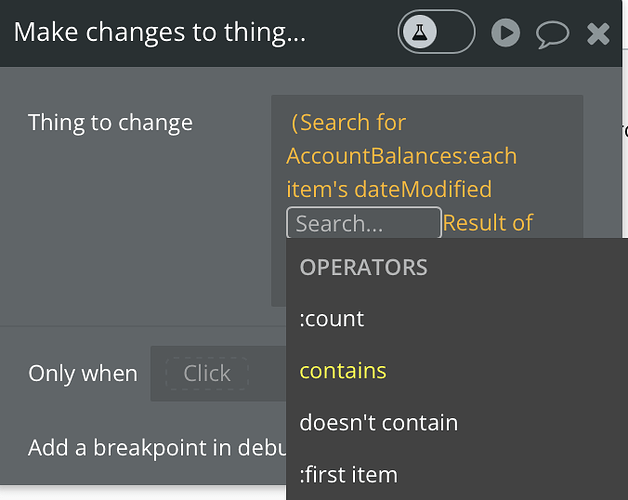Click the each item's dateModified expression text
Viewport: 628px width, 500px height.
[x=389, y=189]
